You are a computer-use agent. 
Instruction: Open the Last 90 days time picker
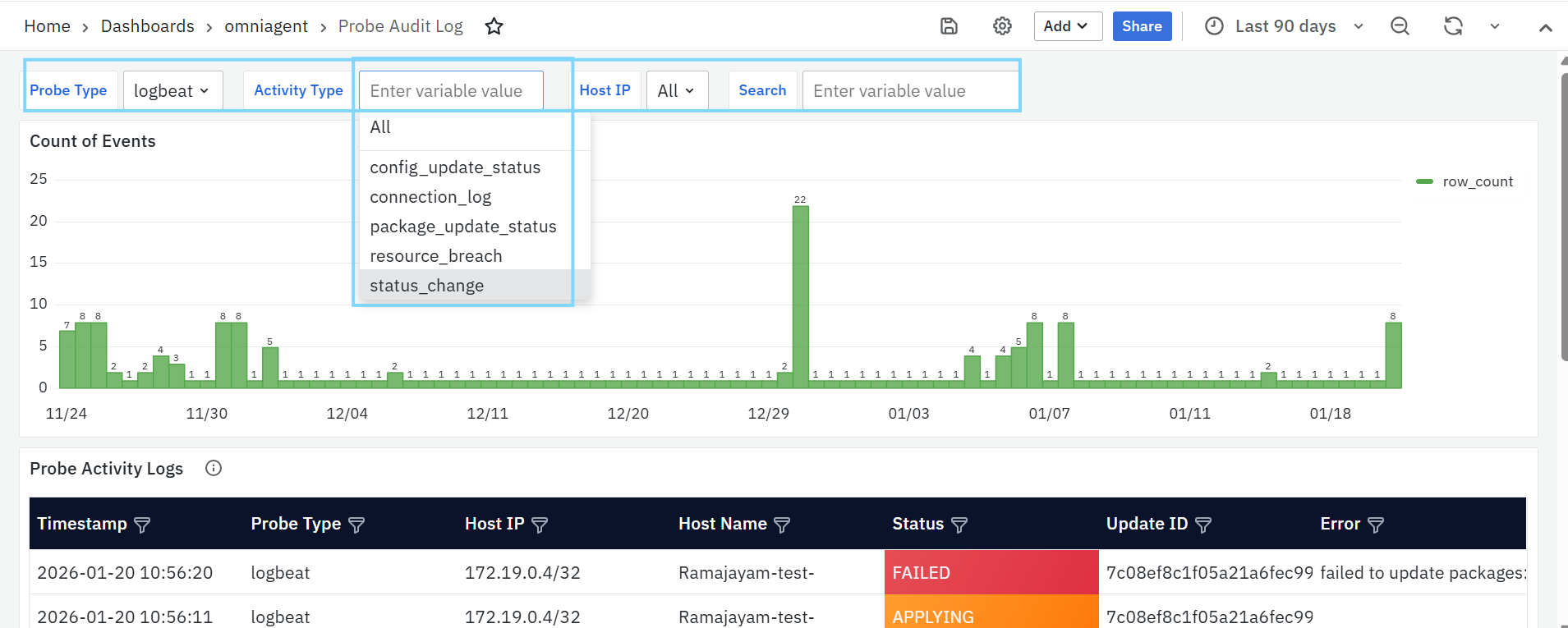1284,26
